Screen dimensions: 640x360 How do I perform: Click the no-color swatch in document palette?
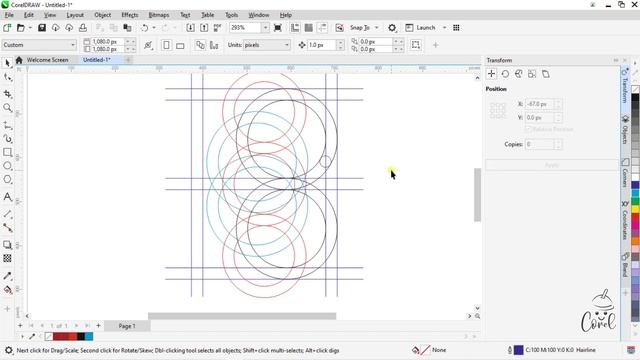49,336
